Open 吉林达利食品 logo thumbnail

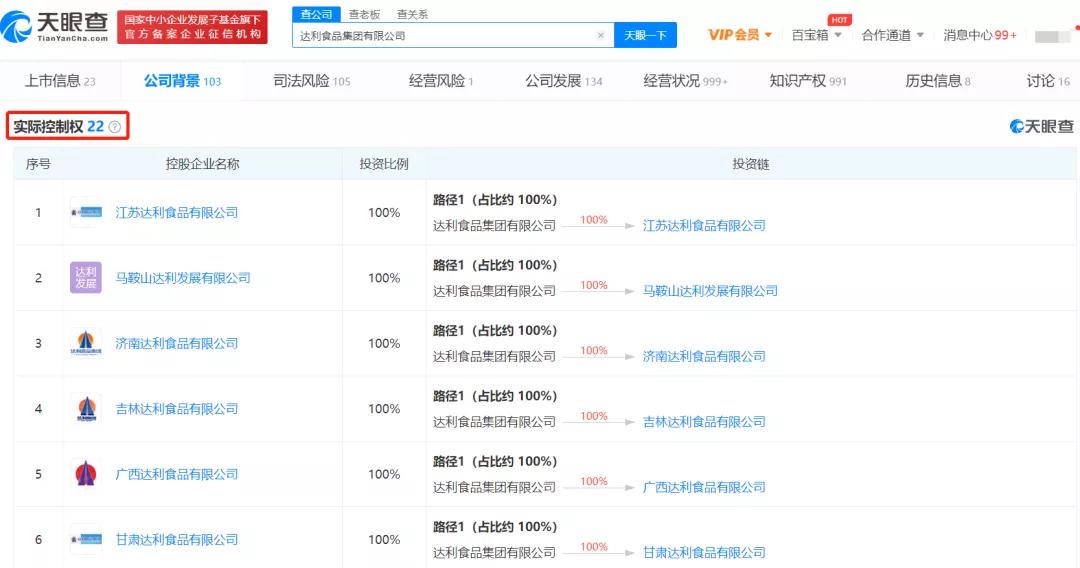(x=86, y=408)
